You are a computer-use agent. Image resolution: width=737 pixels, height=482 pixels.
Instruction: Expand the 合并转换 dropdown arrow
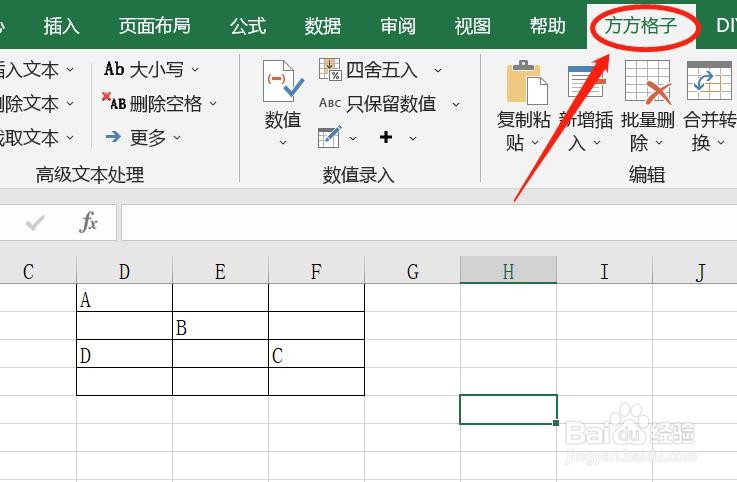coord(721,142)
